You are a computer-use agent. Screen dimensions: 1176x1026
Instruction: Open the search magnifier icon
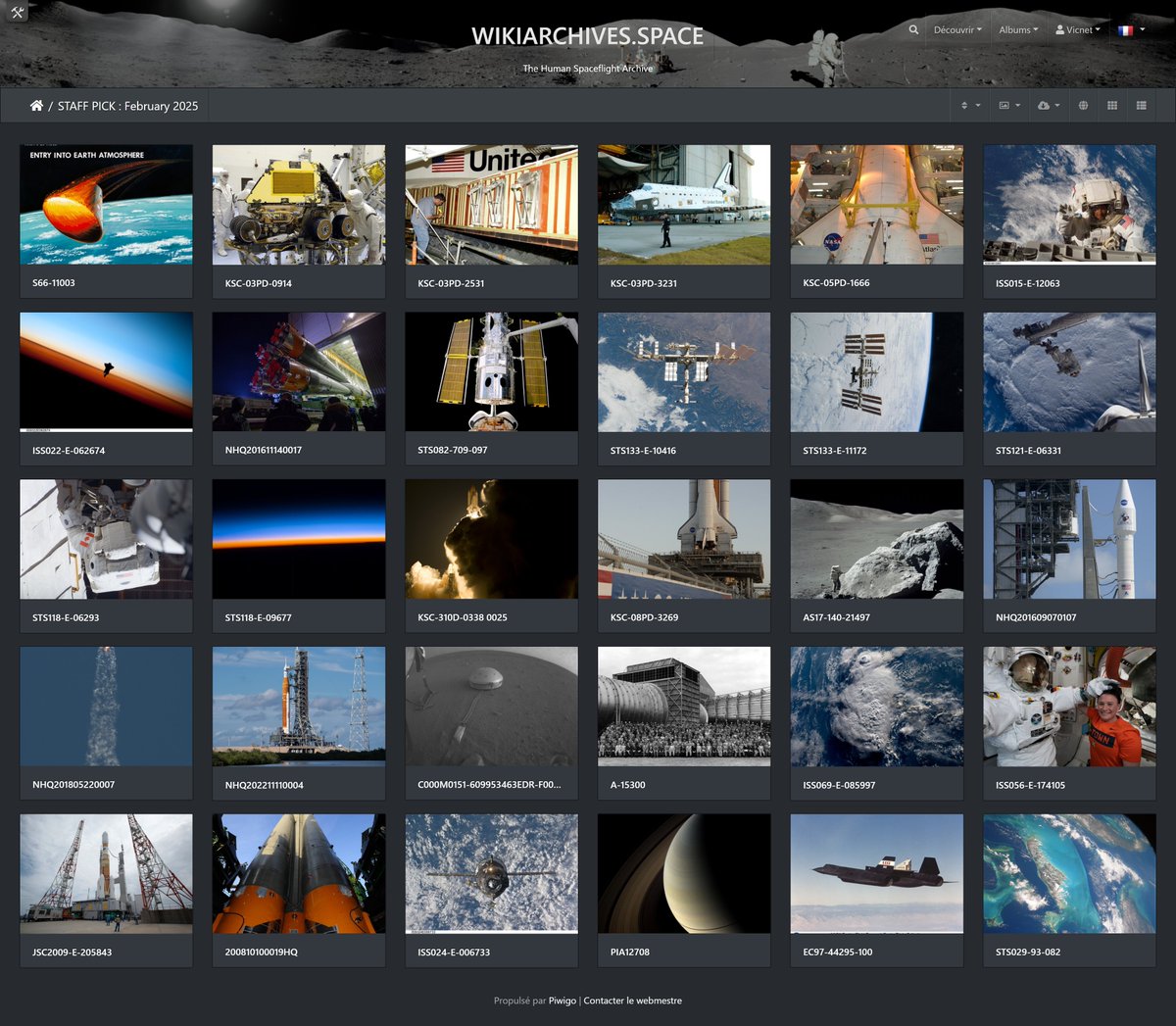coord(913,29)
